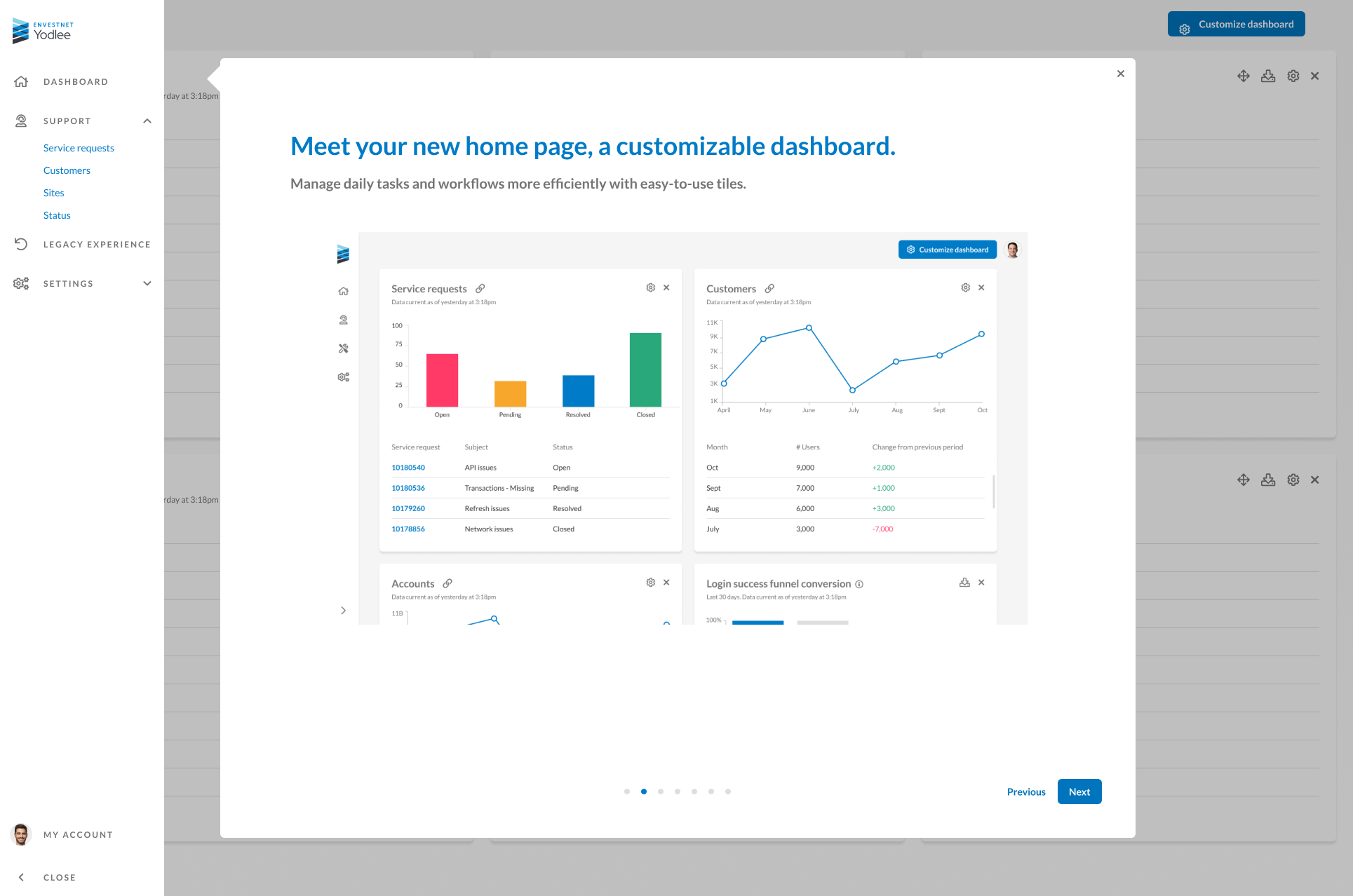1353x896 pixels.
Task: Click the Previous link
Action: (x=1026, y=792)
